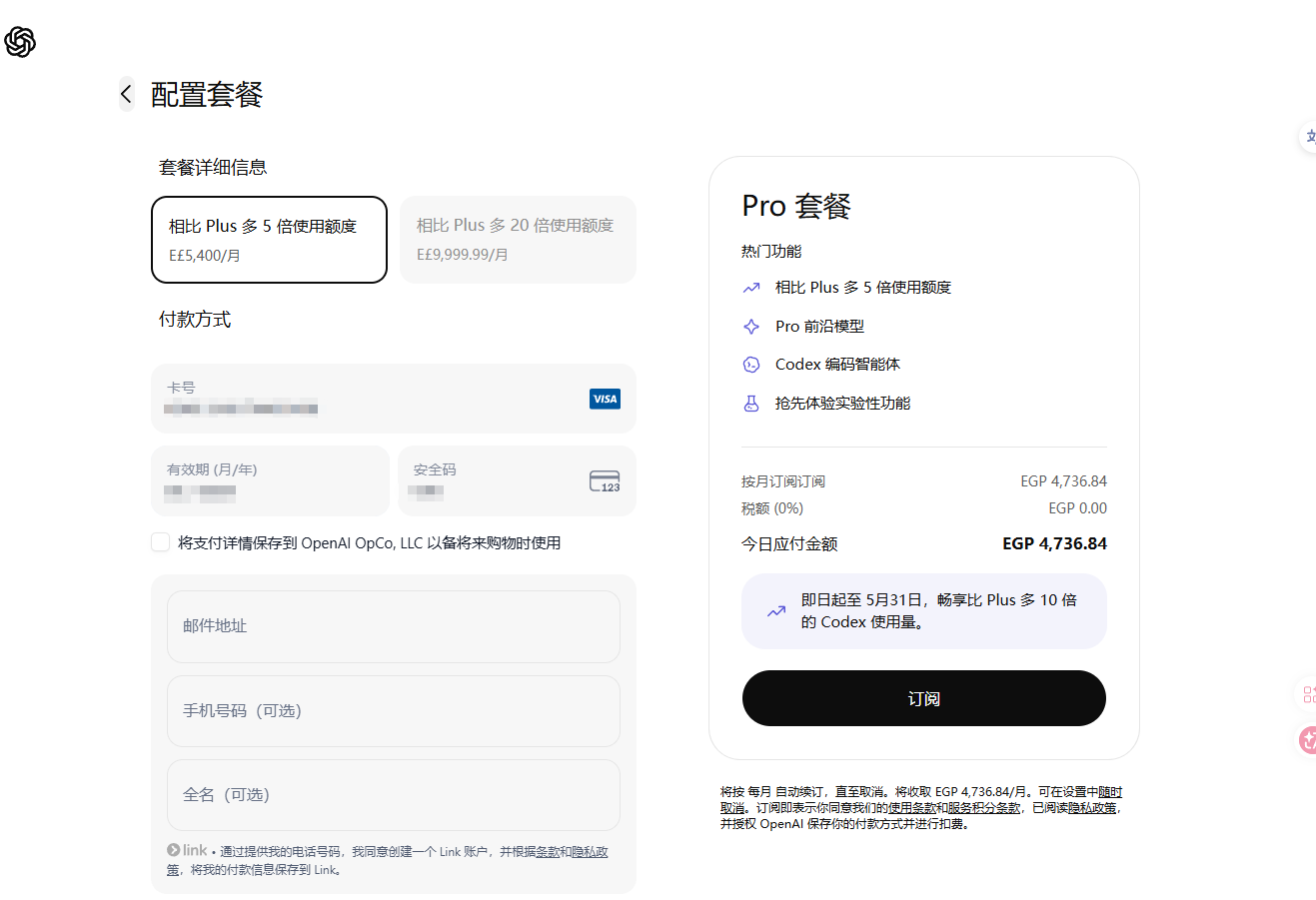The height and width of the screenshot is (900, 1316).
Task: Click the CVC card icon in security code field
Action: point(605,481)
